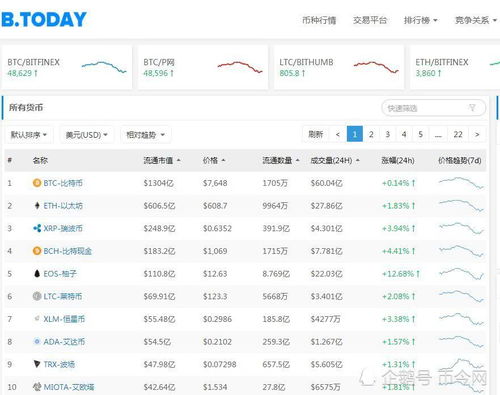The width and height of the screenshot is (500, 395).
Task: Expand the 相对趋势 trend dropdown
Action: [146, 135]
